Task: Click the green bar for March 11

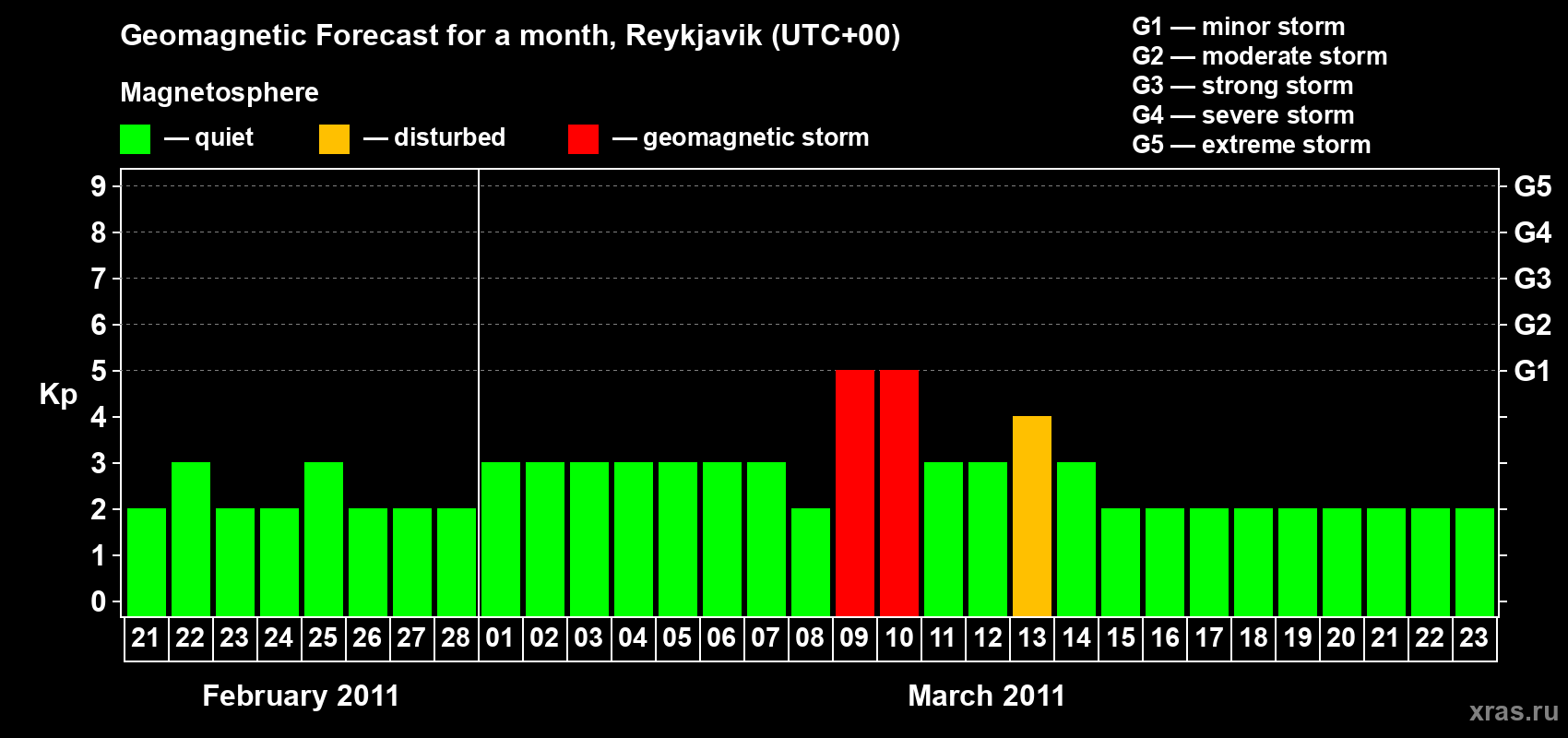Action: (x=943, y=540)
